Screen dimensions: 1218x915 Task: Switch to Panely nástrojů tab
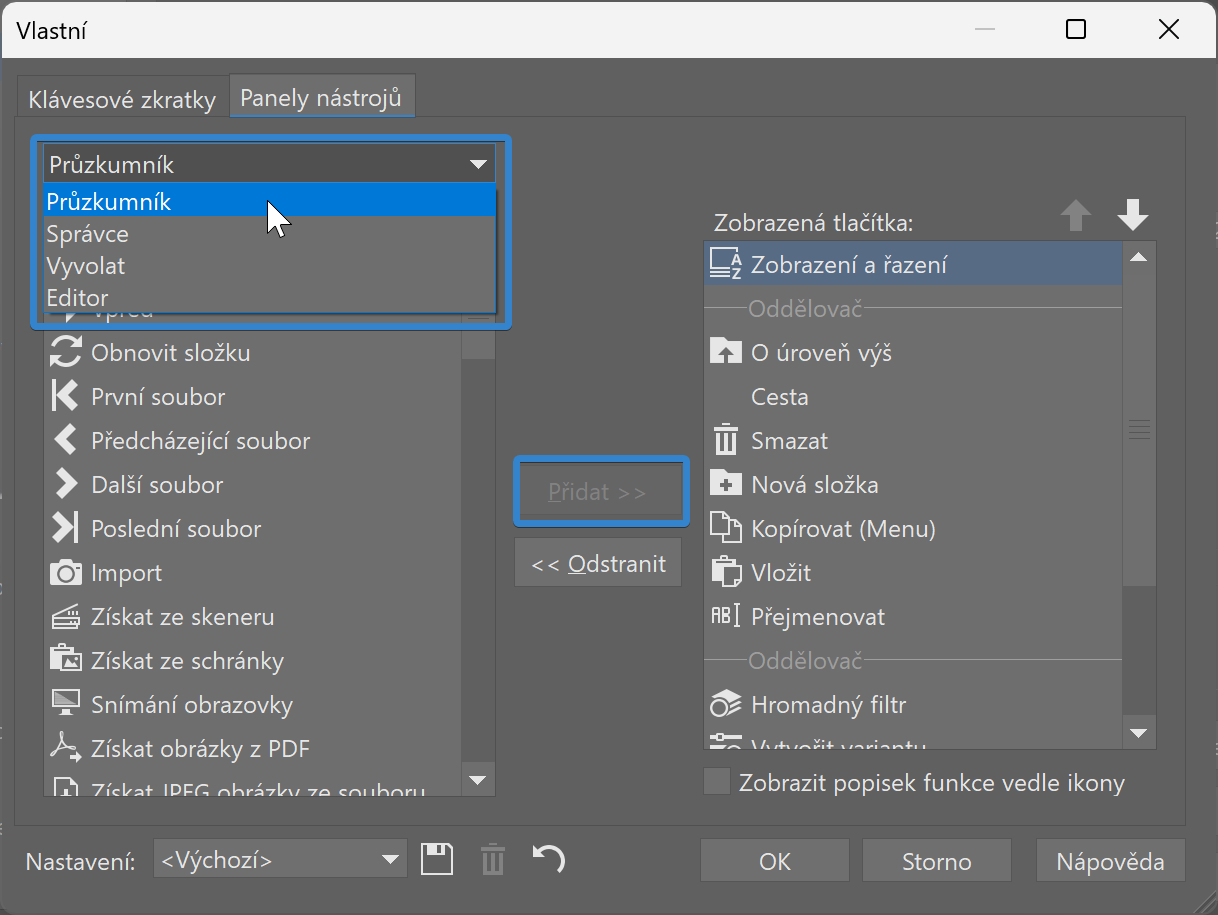[x=321, y=98]
